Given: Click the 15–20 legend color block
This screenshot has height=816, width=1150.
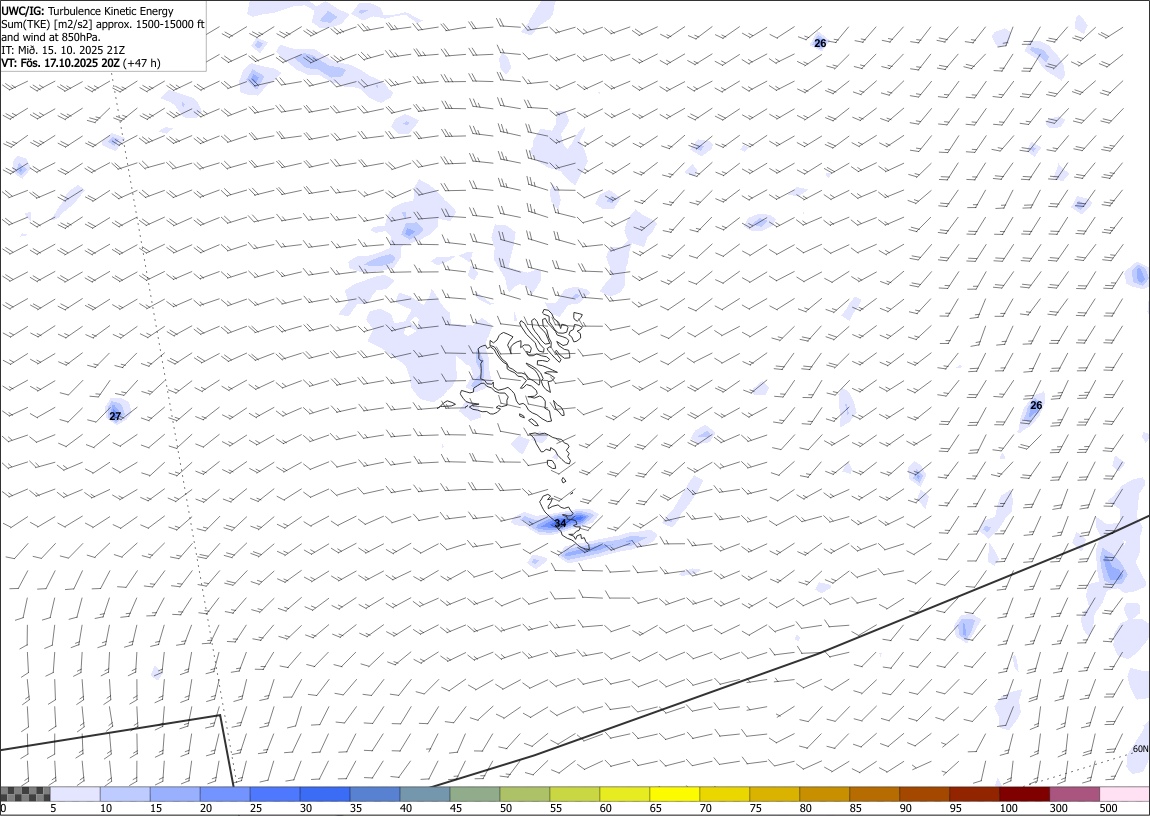Looking at the screenshot, I should (x=175, y=794).
